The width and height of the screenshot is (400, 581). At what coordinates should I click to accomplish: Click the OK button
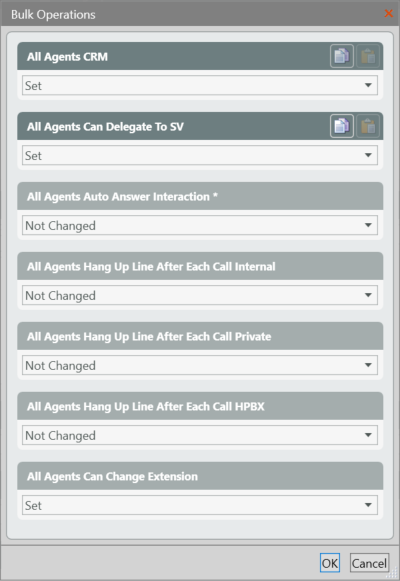coord(330,563)
